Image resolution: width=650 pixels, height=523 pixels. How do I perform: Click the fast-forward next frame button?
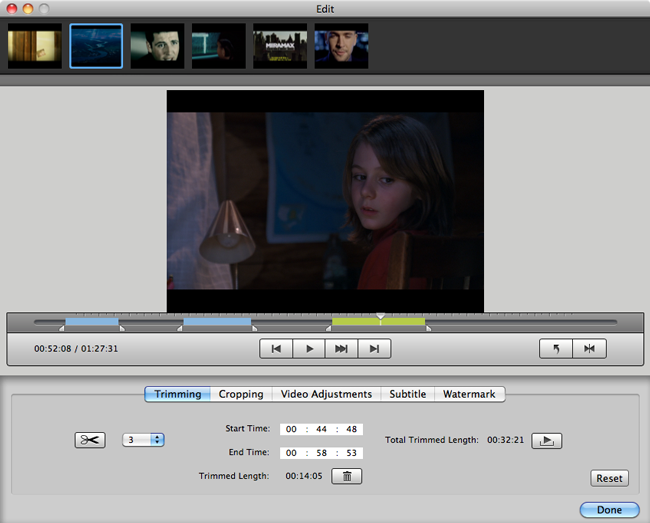pos(342,349)
